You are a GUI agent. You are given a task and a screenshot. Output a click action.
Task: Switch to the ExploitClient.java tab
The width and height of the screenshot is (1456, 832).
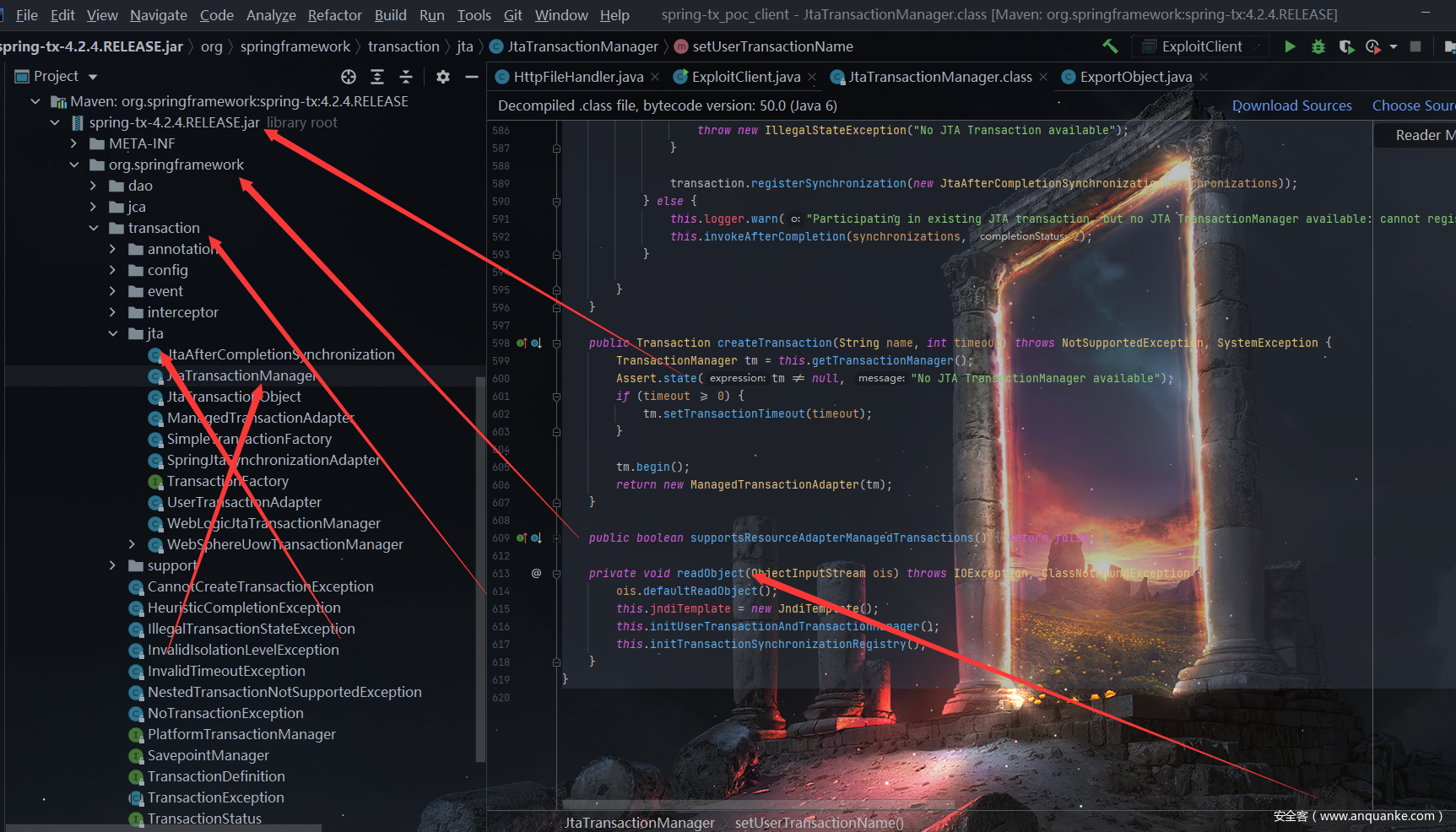coord(745,77)
